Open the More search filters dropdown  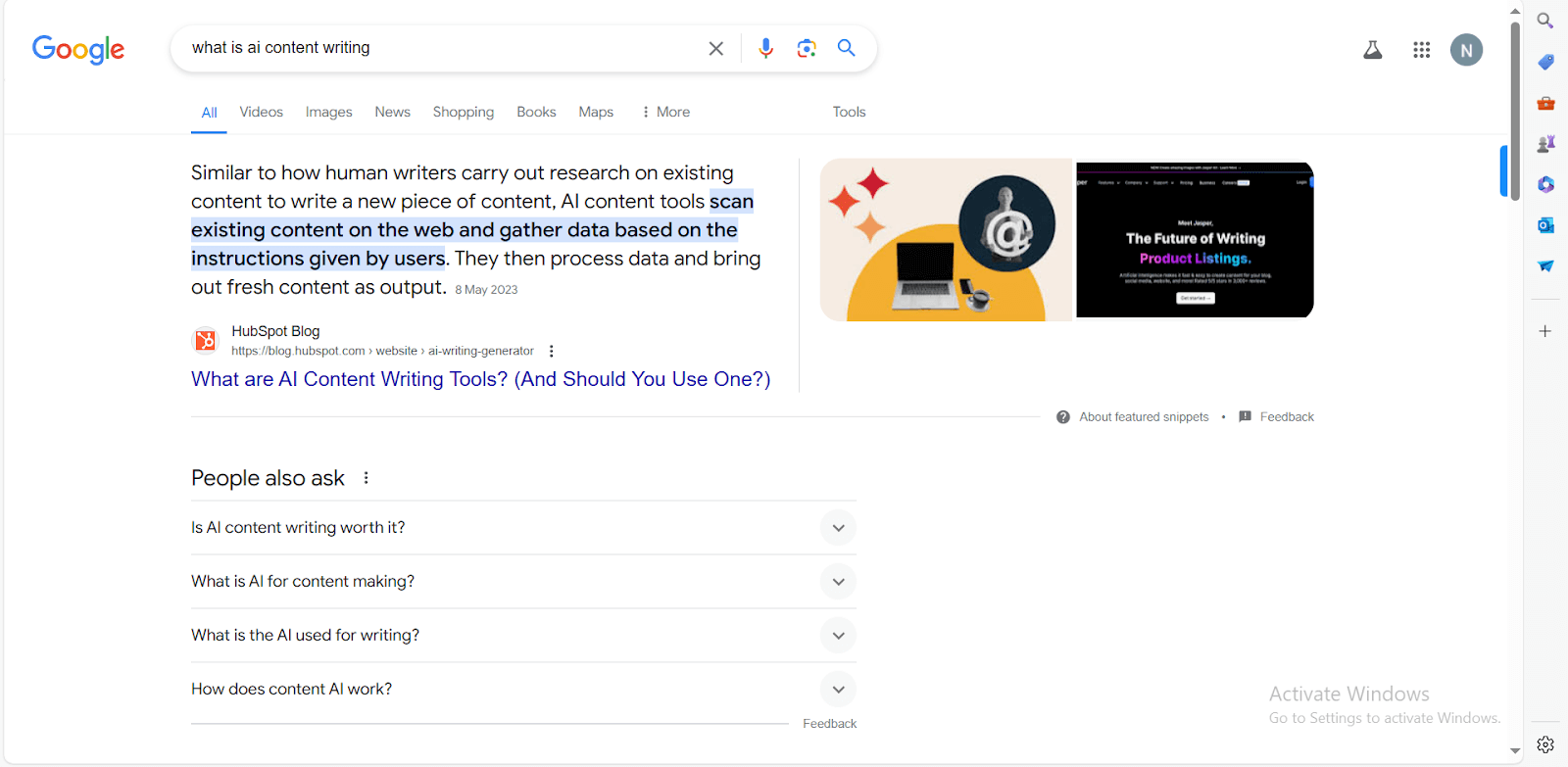[x=665, y=112]
